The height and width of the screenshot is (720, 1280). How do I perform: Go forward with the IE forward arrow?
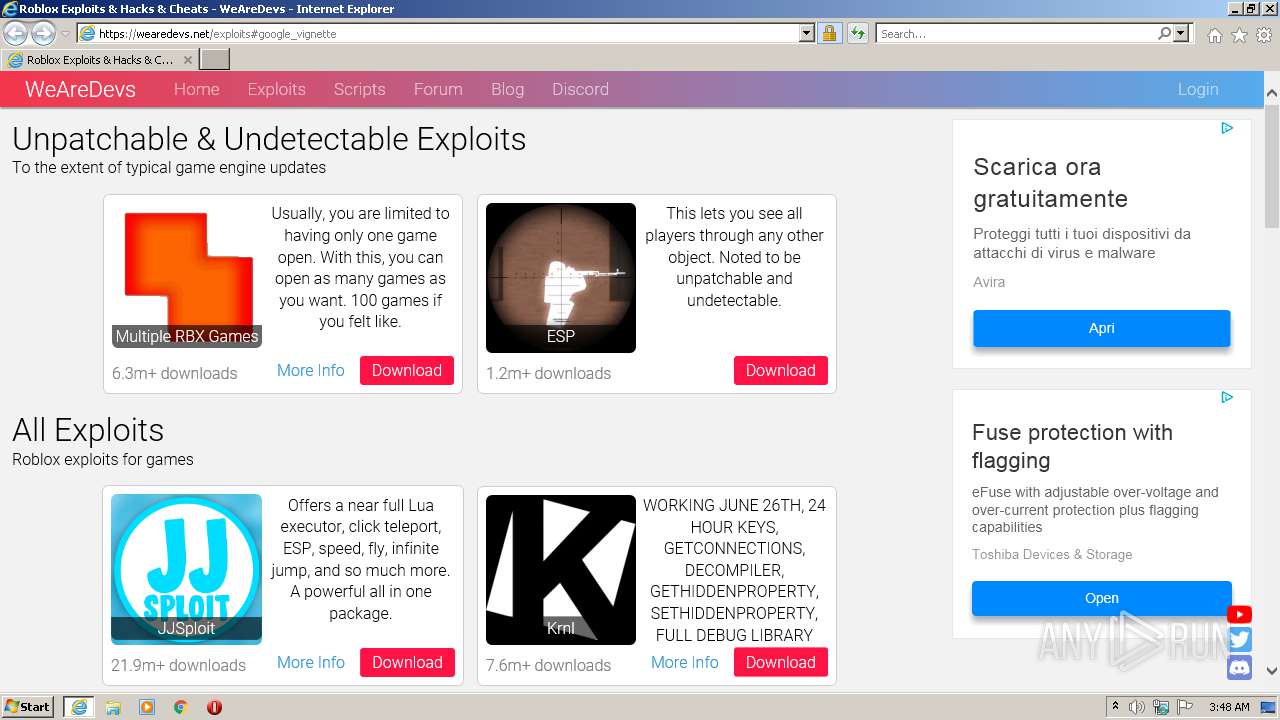[43, 34]
